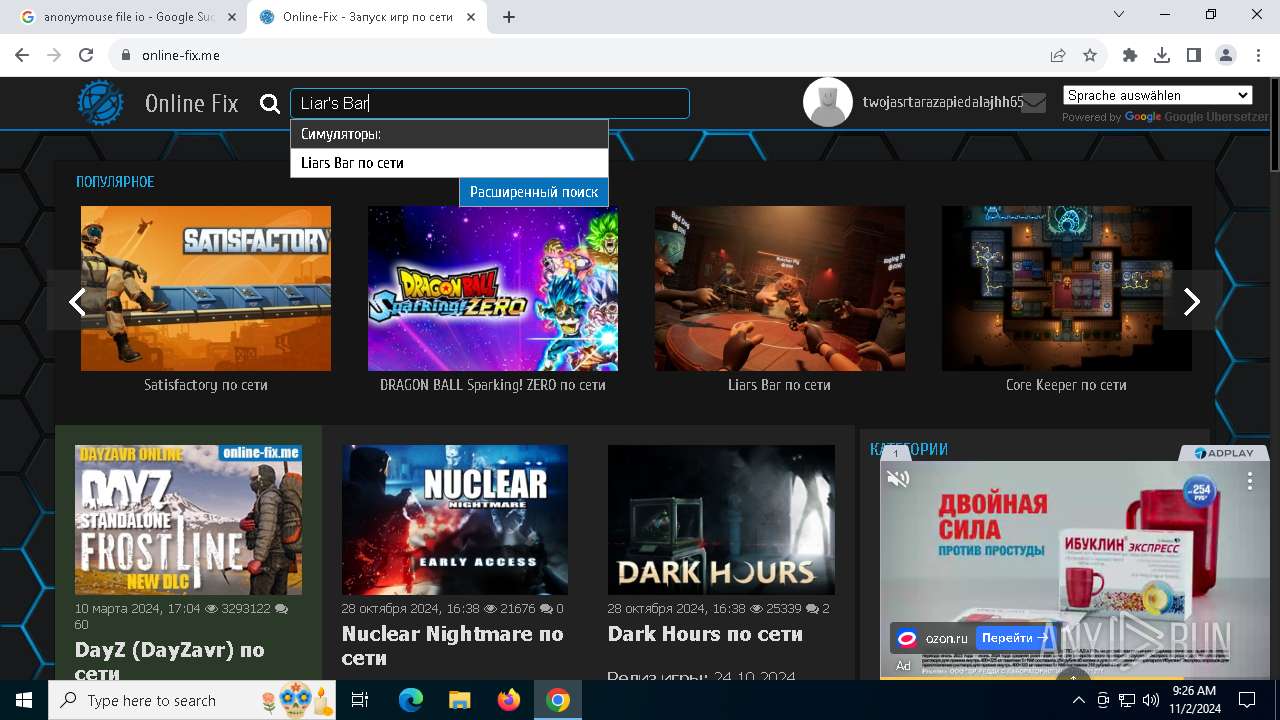Viewport: 1280px width, 720px height.
Task: Click ПОПУЛЯРНОЕ section heading
Action: point(115,182)
